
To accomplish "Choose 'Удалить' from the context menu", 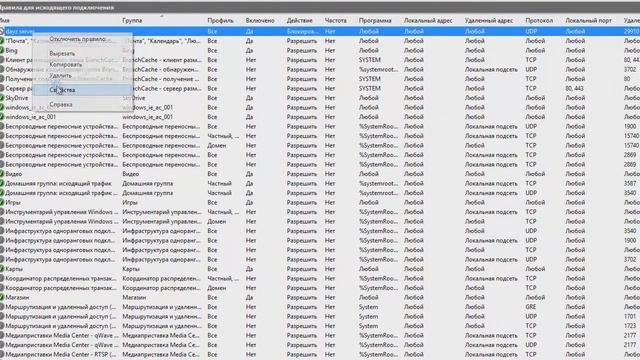I will (x=60, y=76).
